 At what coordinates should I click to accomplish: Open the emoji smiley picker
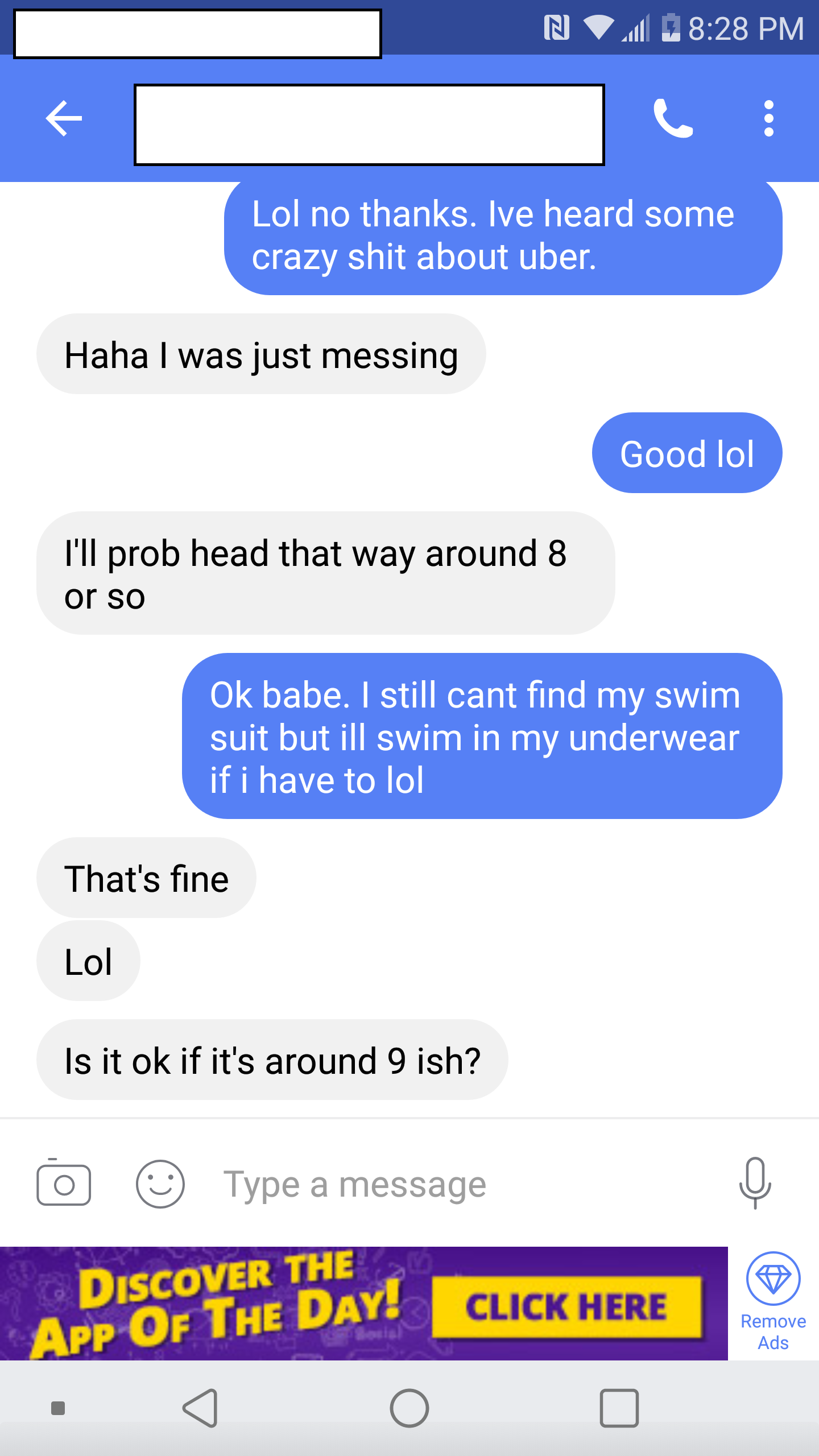(160, 1184)
